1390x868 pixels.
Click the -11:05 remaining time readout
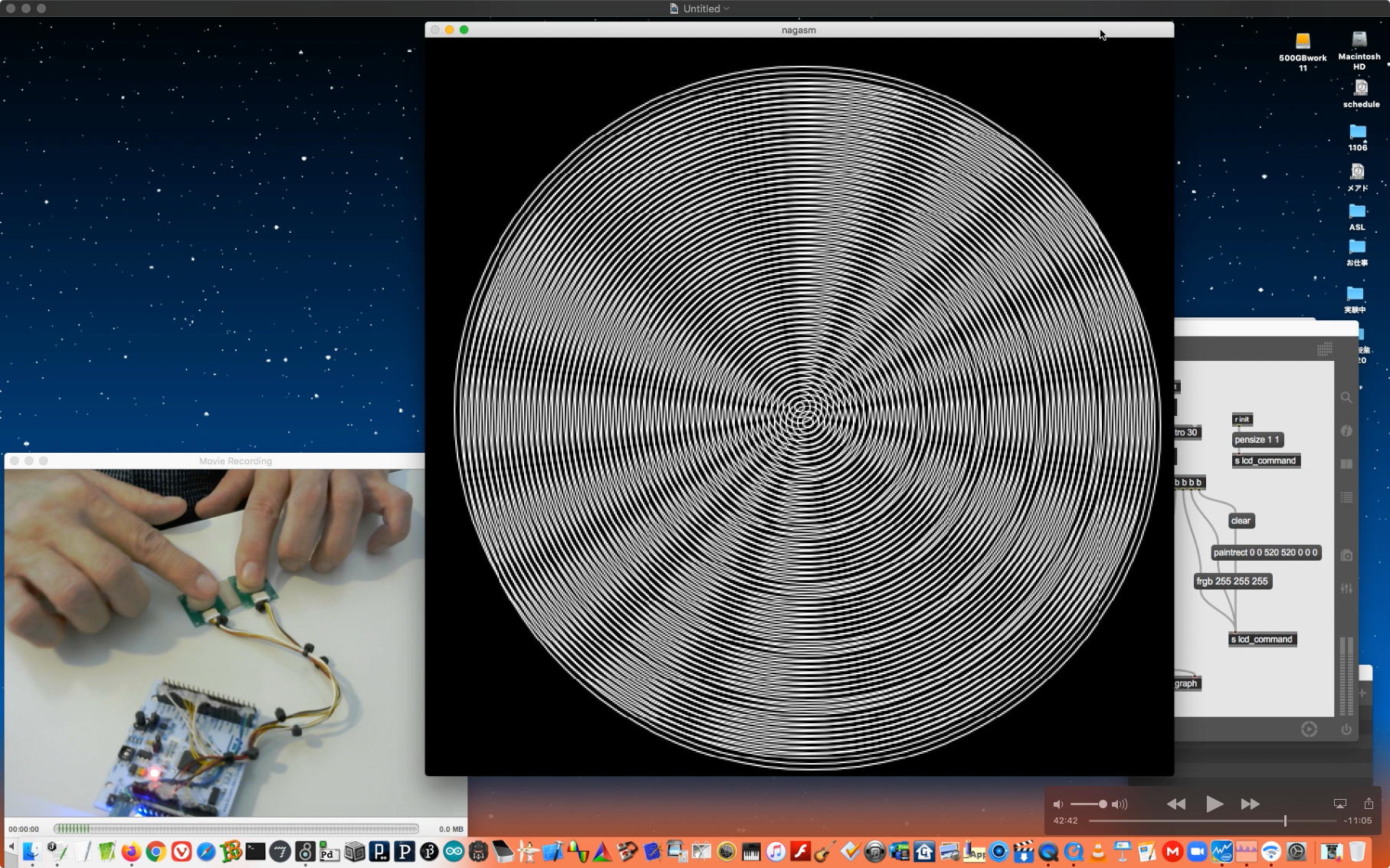(x=1358, y=821)
